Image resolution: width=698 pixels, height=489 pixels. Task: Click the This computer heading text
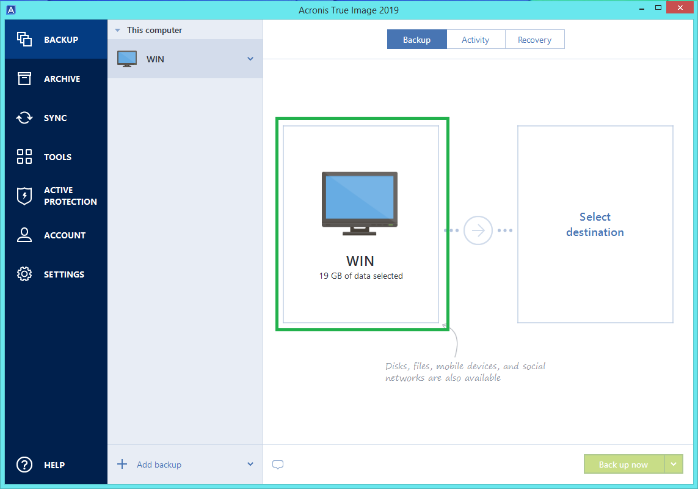[x=154, y=30]
